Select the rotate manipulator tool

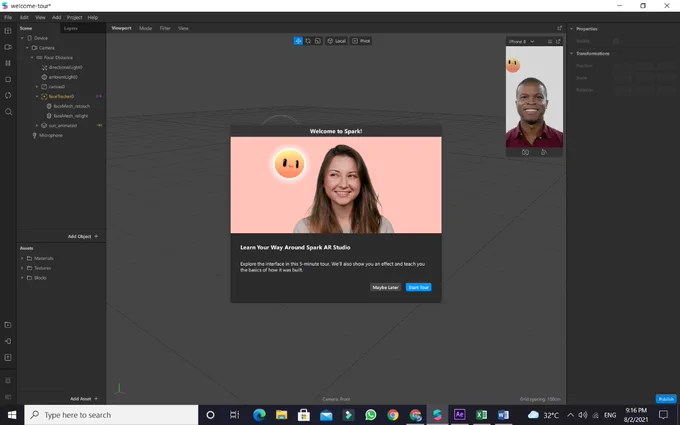click(308, 41)
